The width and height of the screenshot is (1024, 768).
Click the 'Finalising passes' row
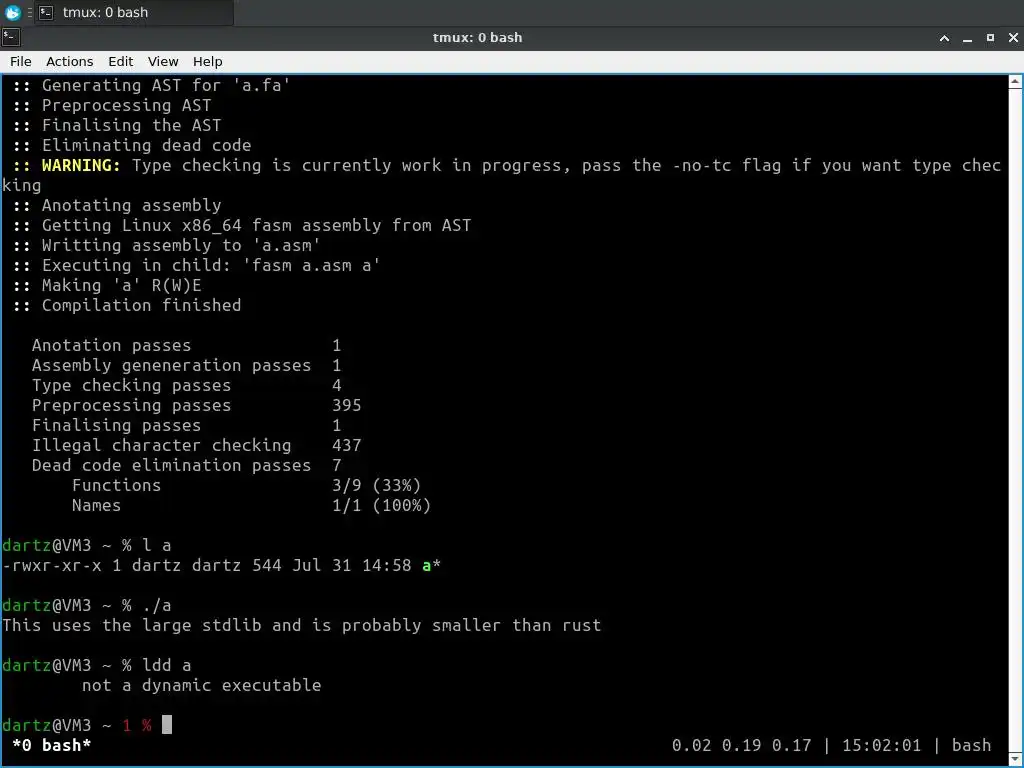click(x=186, y=425)
